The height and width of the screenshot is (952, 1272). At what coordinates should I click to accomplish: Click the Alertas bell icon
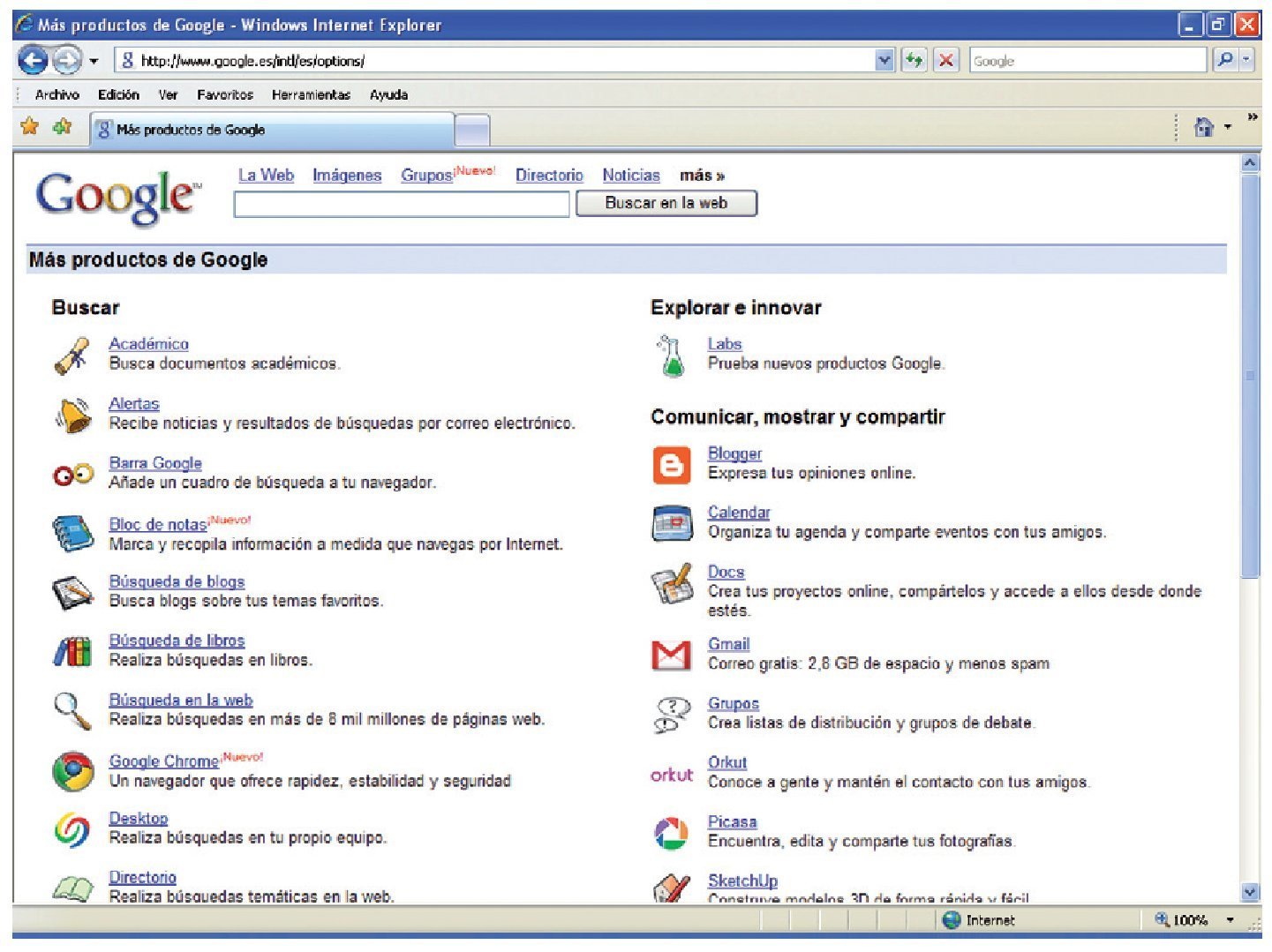[73, 415]
